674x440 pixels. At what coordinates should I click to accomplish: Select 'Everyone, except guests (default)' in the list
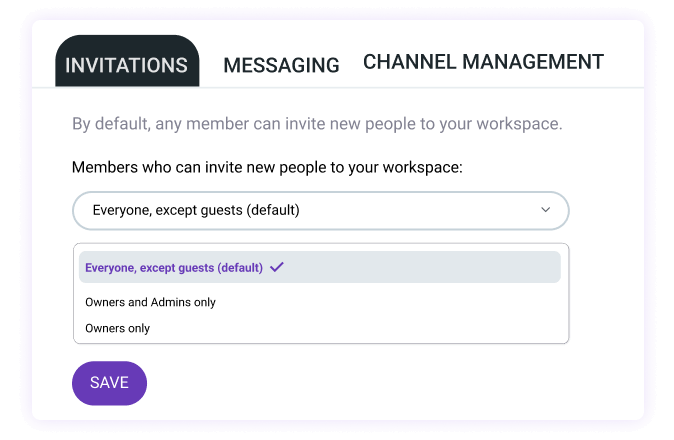pos(174,267)
